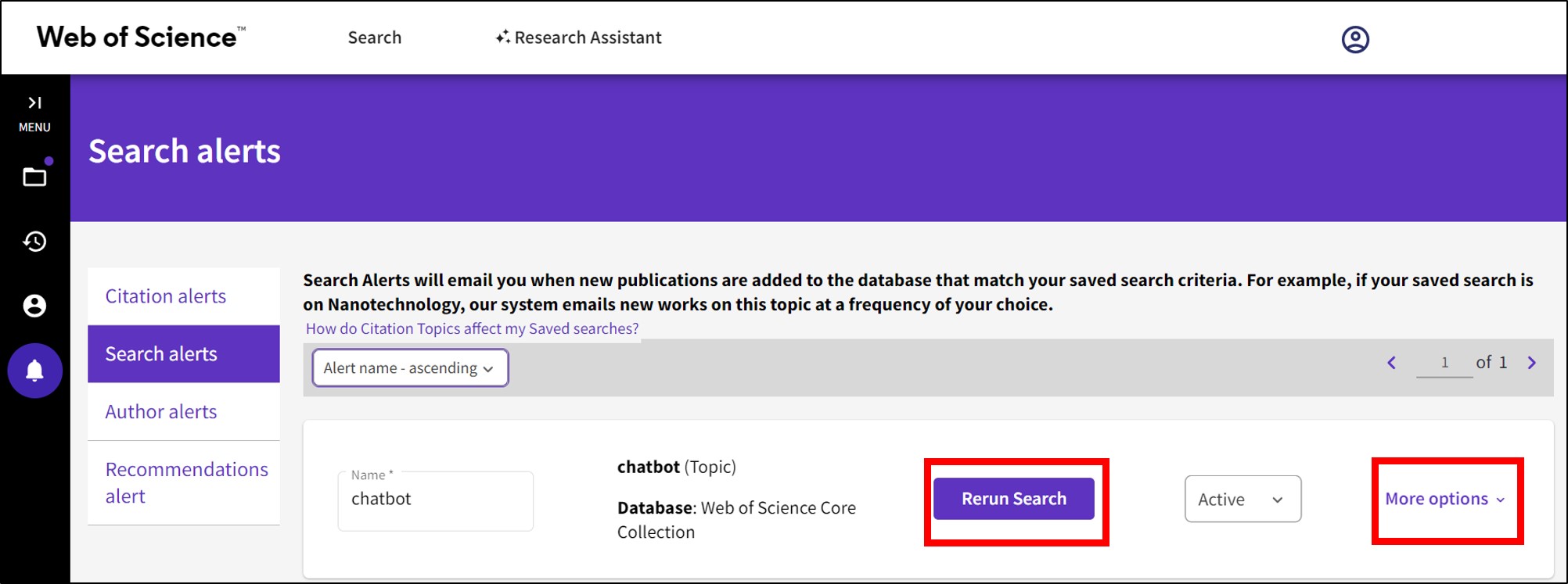
Task: Click the alerts bell icon
Action: click(x=34, y=371)
